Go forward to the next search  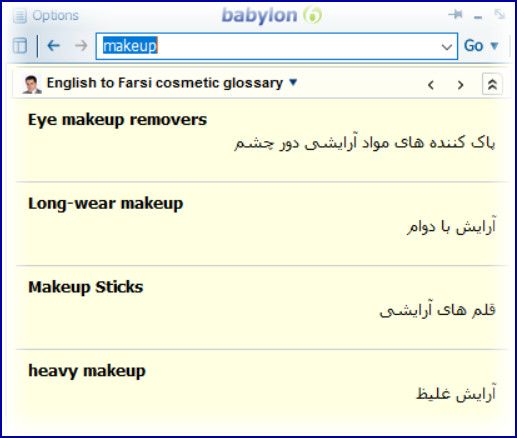(81, 45)
